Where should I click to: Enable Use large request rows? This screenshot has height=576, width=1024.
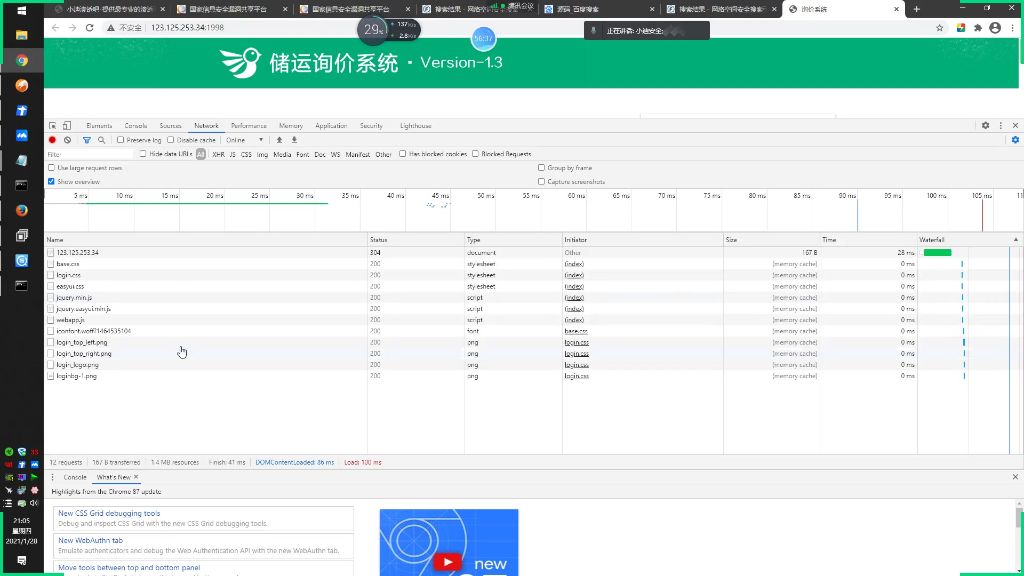click(x=52, y=168)
